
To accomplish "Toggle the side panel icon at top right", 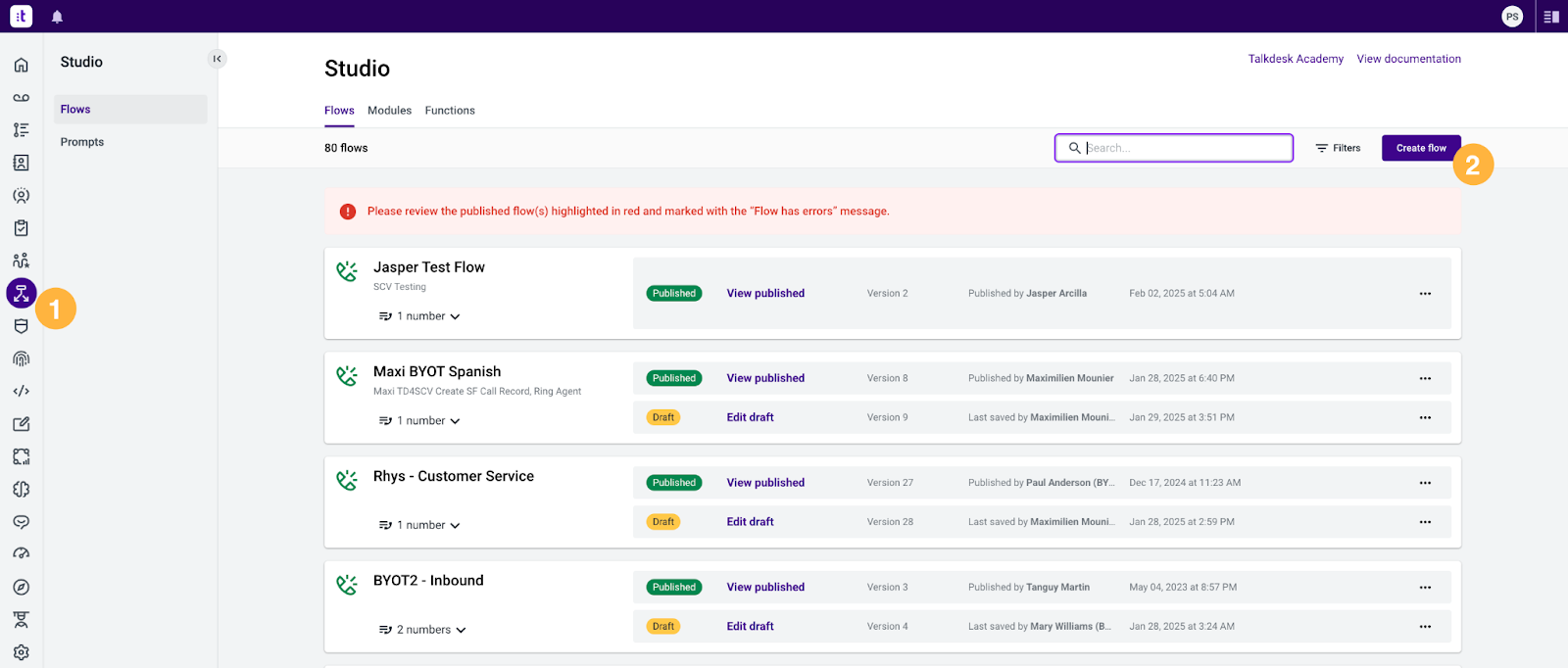I will pos(1551,17).
